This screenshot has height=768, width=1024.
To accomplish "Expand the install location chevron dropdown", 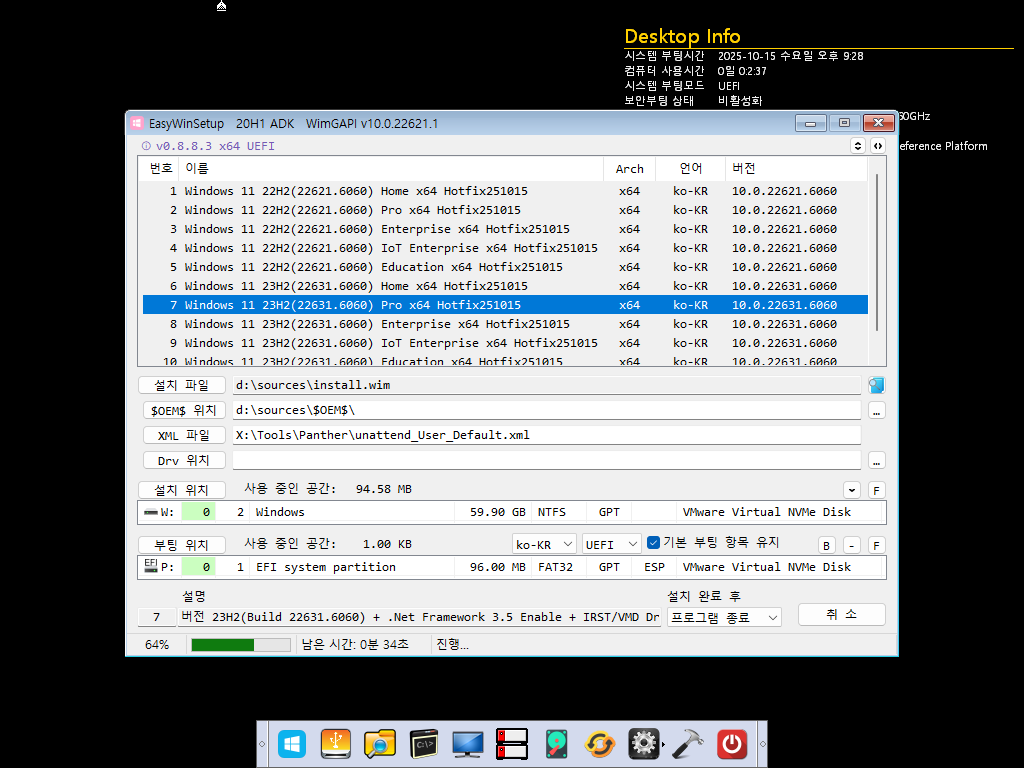I will 852,490.
